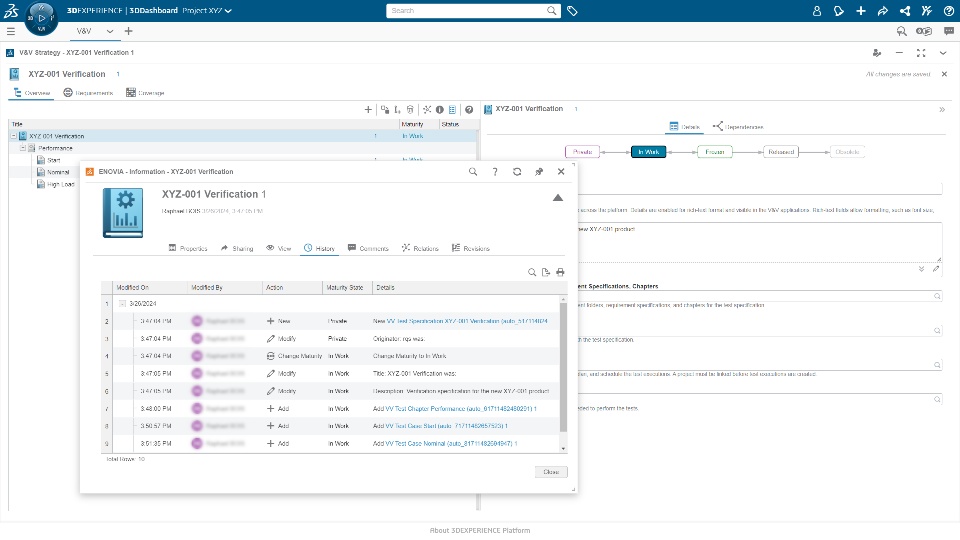Viewport: 960px width, 540px height.
Task: Open the 3DEXPERIENCE compass
Action: [41, 18]
